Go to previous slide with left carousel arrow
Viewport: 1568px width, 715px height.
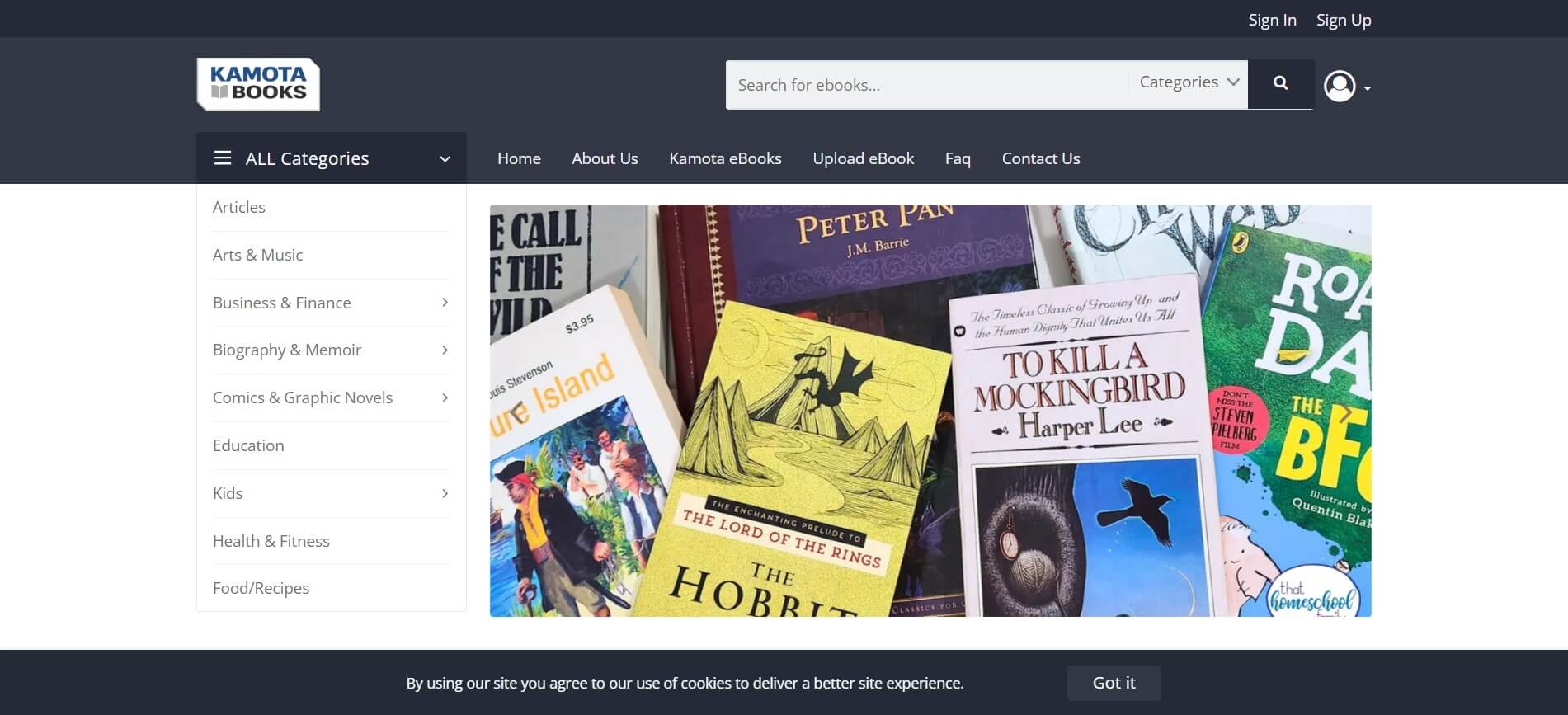(x=517, y=412)
